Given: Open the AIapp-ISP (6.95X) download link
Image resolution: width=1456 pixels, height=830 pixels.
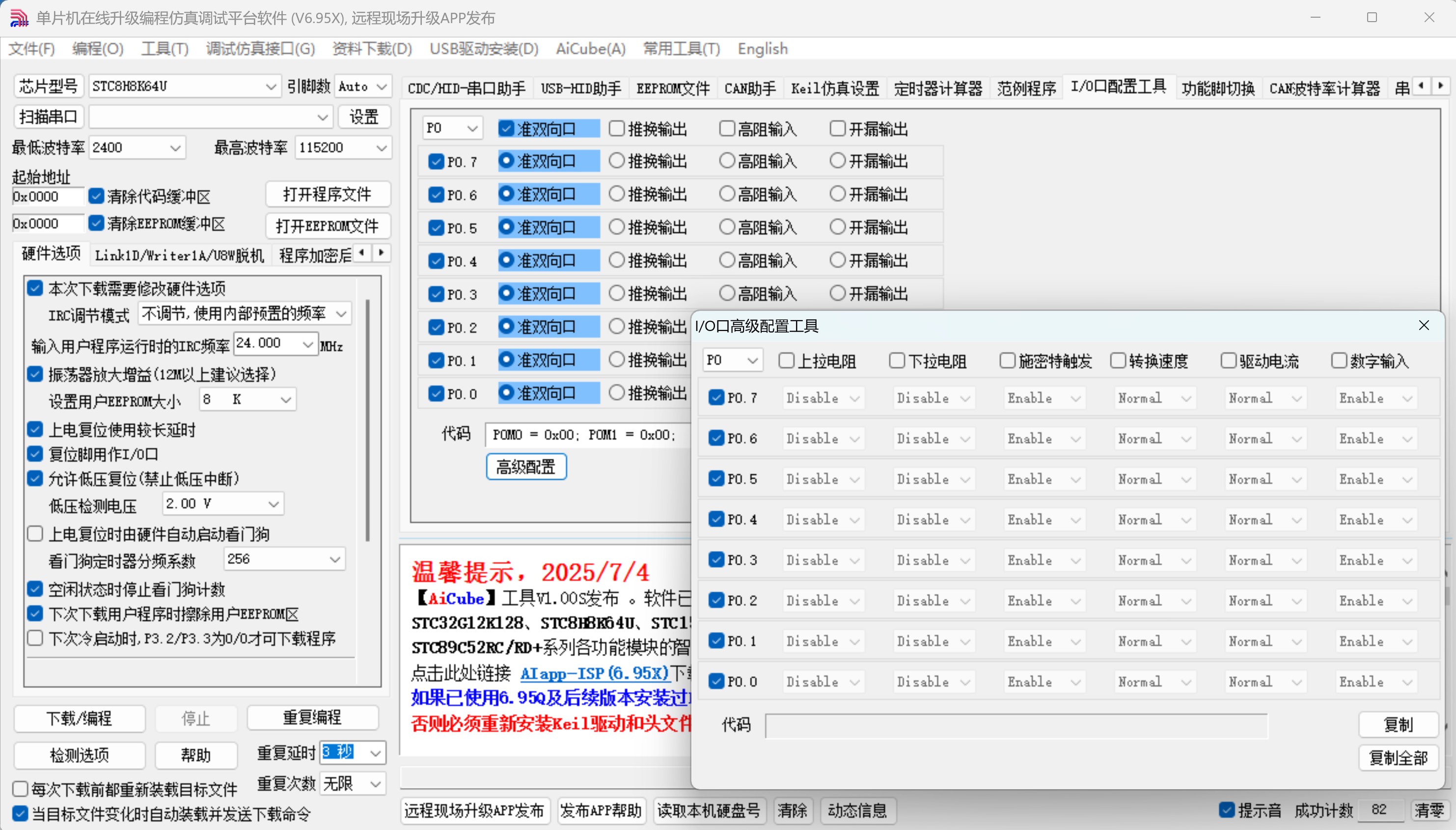Looking at the screenshot, I should point(594,673).
